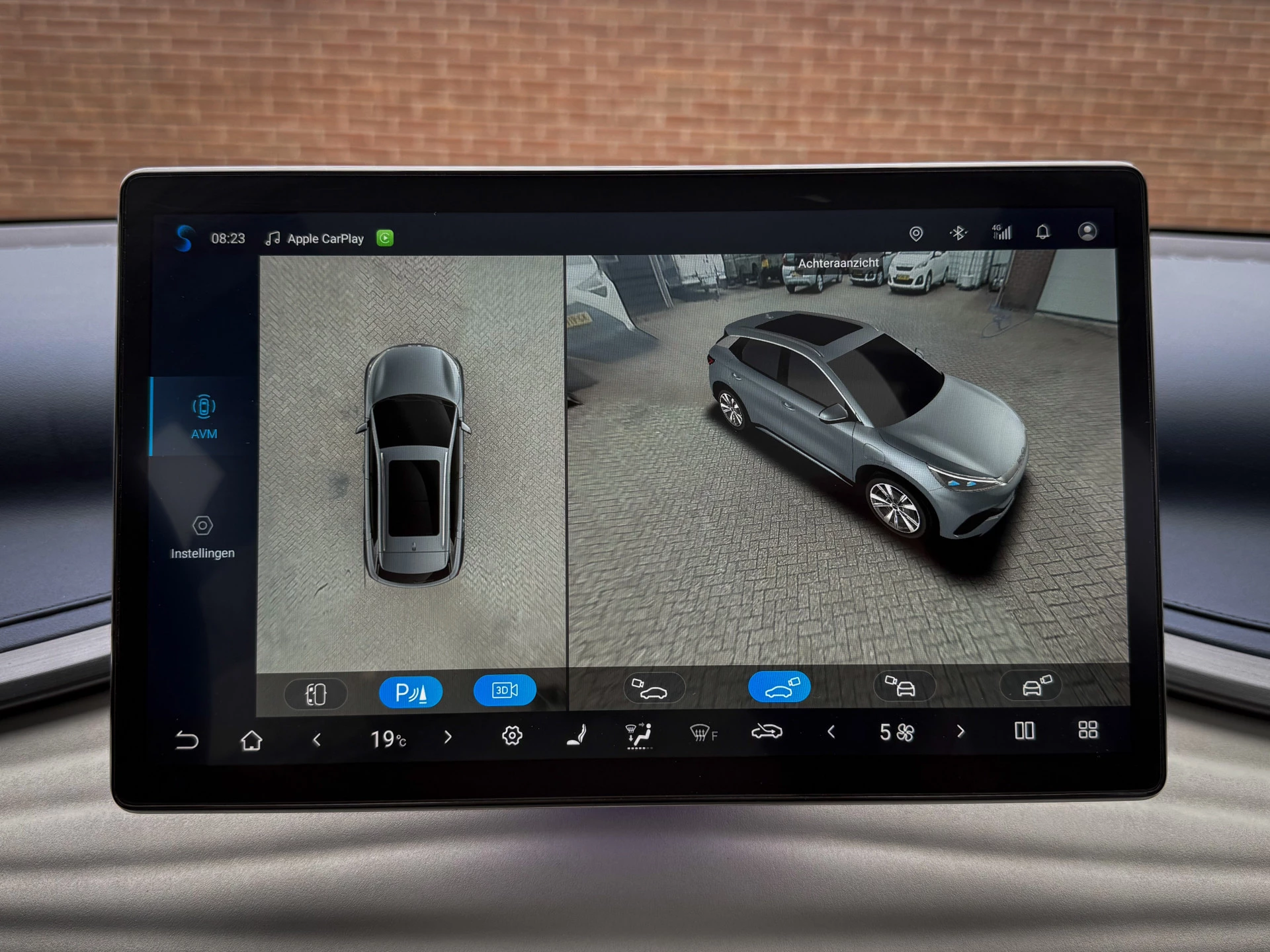Toggle the door side-view camera button
Image resolution: width=1270 pixels, height=952 pixels.
(x=316, y=694)
